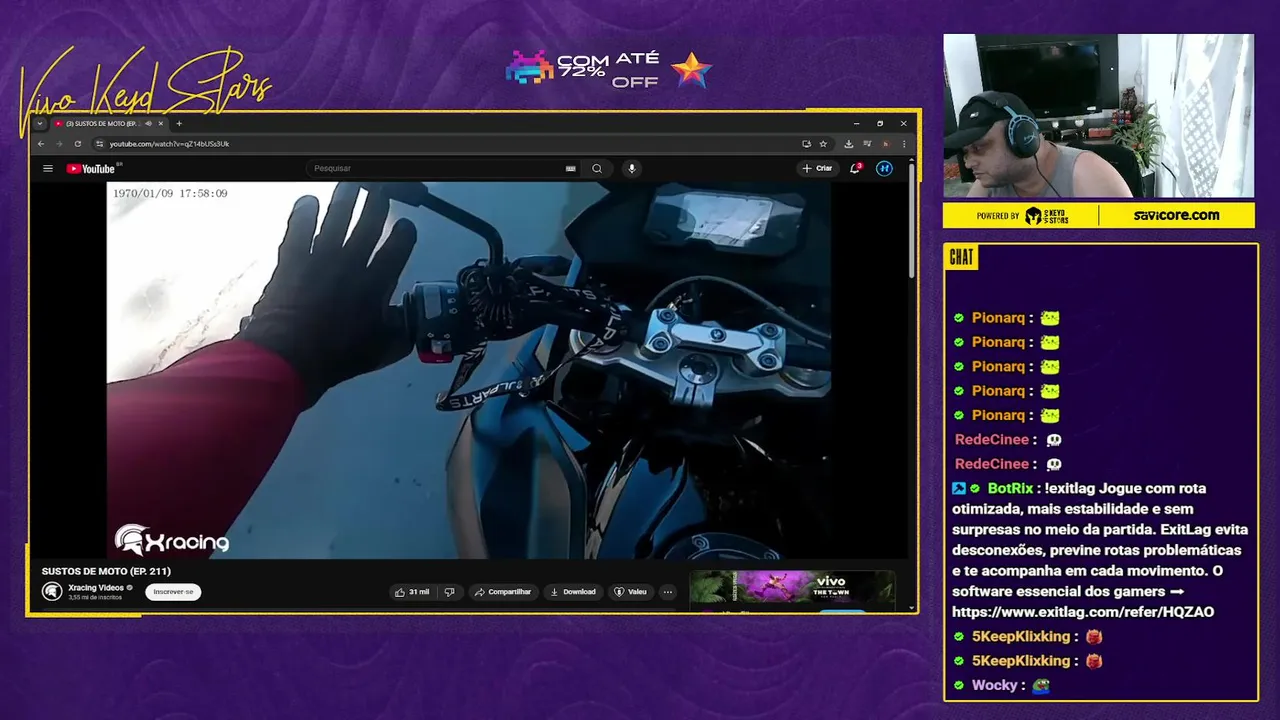Image resolution: width=1280 pixels, height=720 pixels.
Task: Go to the YouTube home logo
Action: tap(91, 168)
